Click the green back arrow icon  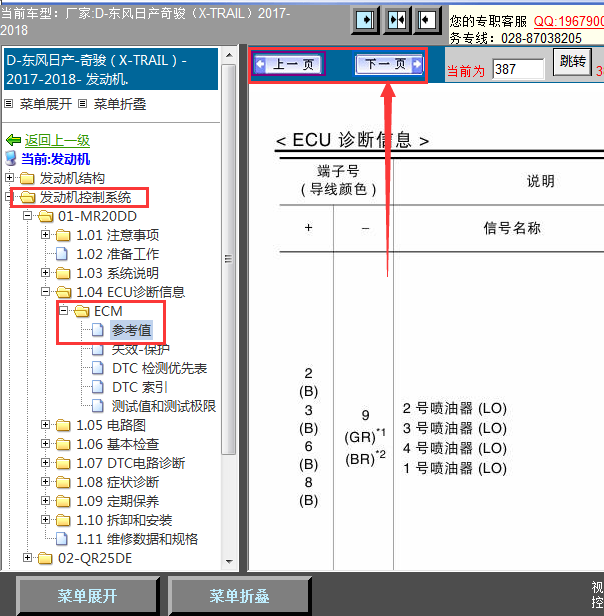click(x=14, y=140)
